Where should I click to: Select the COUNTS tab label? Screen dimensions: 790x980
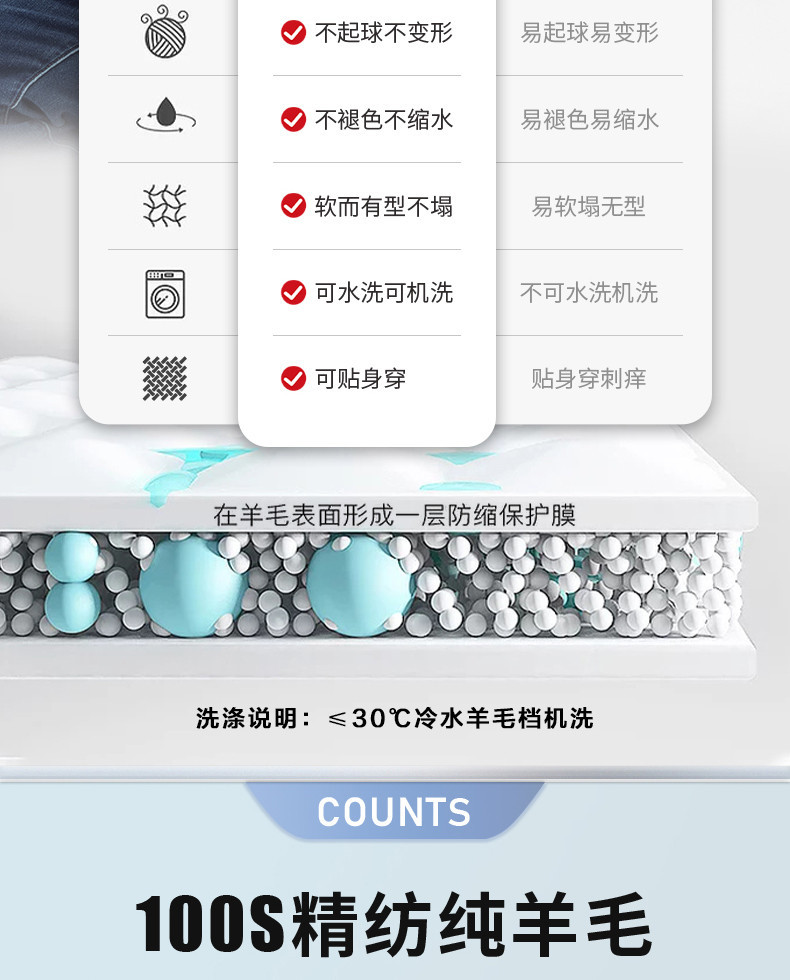394,812
